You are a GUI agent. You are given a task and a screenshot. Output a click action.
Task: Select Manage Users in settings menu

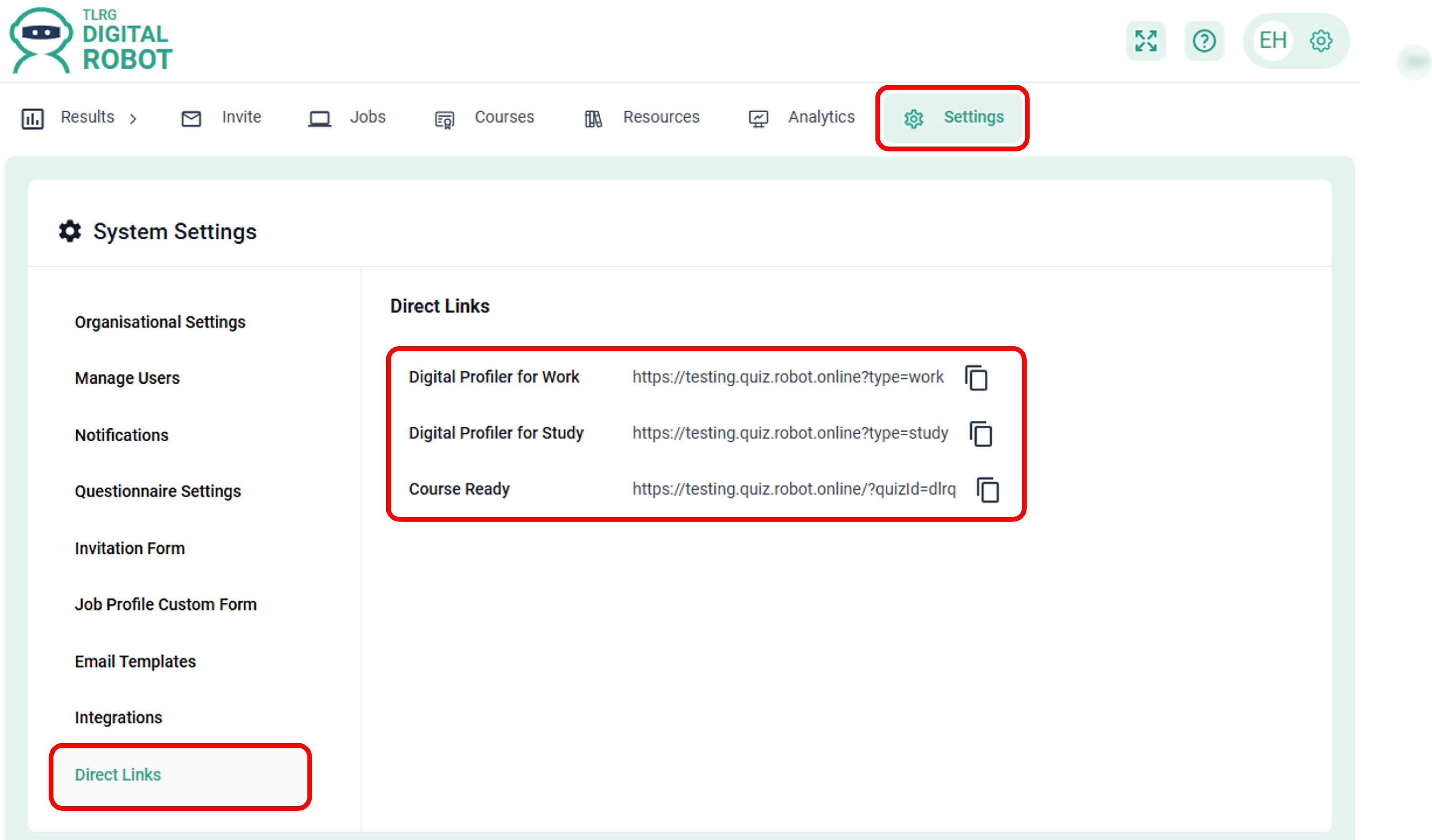point(126,378)
